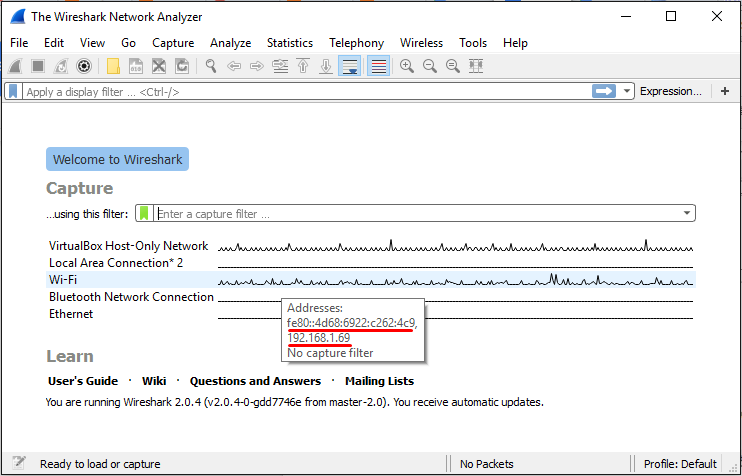Open the View menu
This screenshot has width=742, height=476.
pyautogui.click(x=92, y=43)
